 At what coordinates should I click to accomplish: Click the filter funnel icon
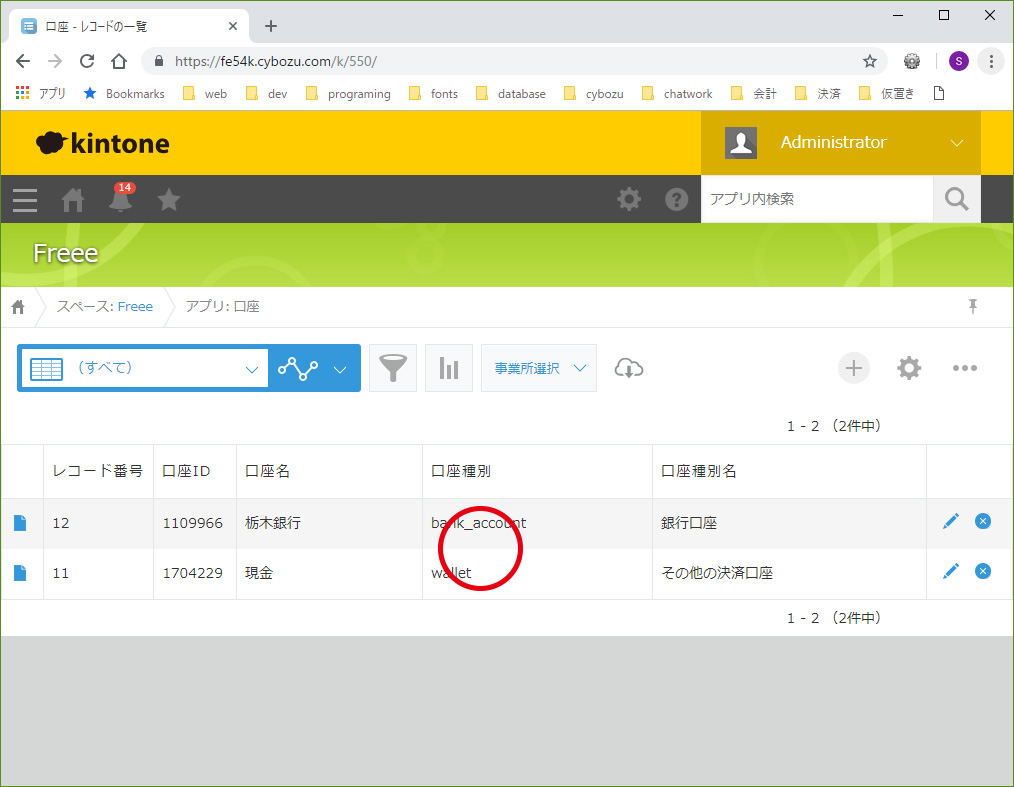point(393,368)
